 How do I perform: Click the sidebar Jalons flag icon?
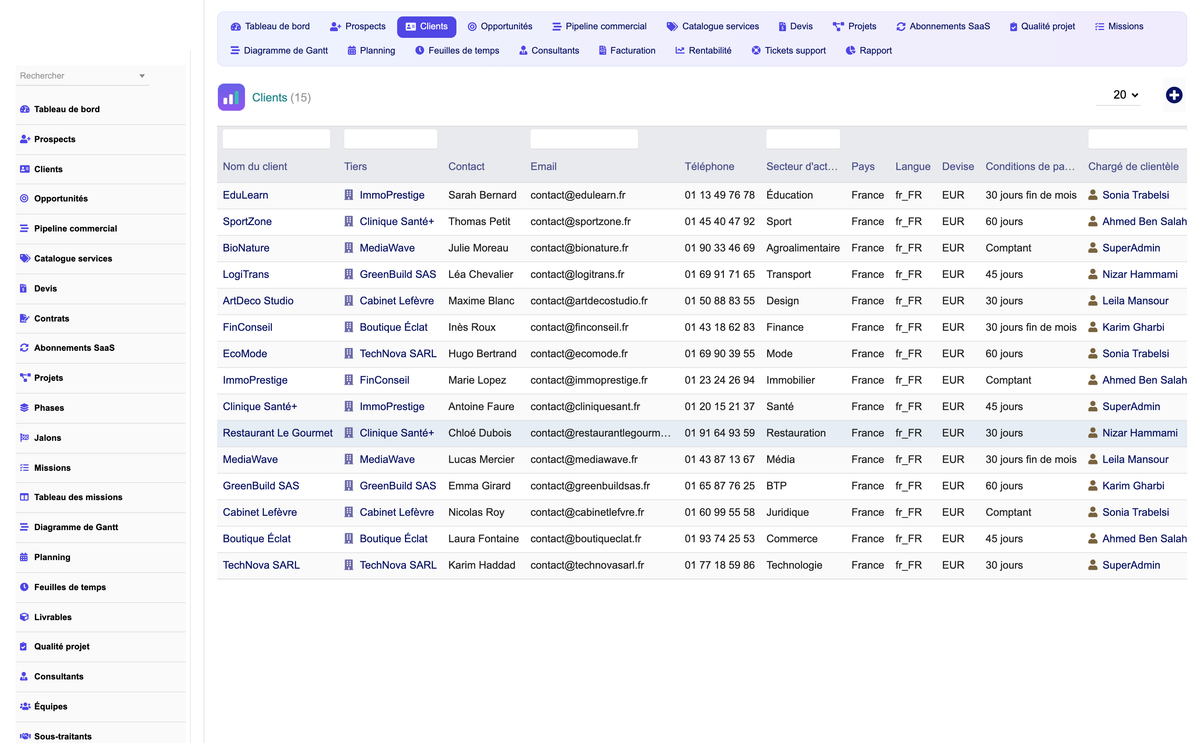[x=25, y=438]
